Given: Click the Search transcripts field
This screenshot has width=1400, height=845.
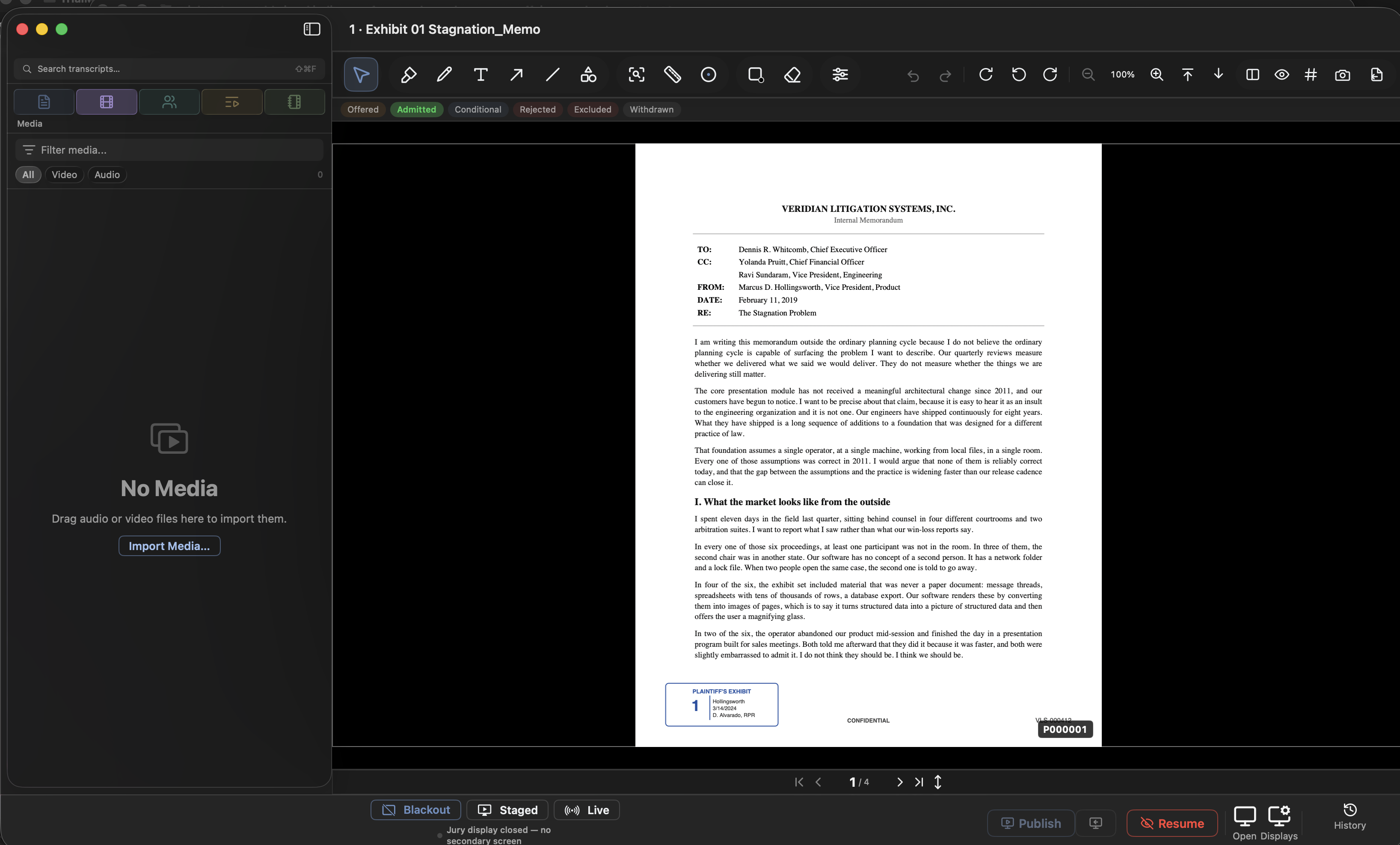Looking at the screenshot, I should [169, 69].
